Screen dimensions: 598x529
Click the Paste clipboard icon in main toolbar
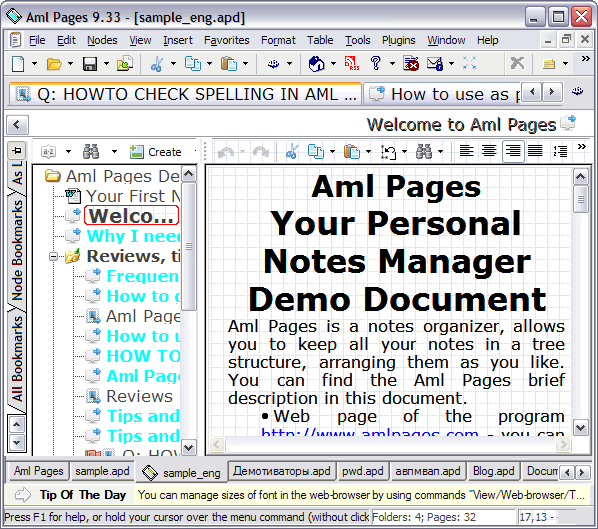[229, 64]
